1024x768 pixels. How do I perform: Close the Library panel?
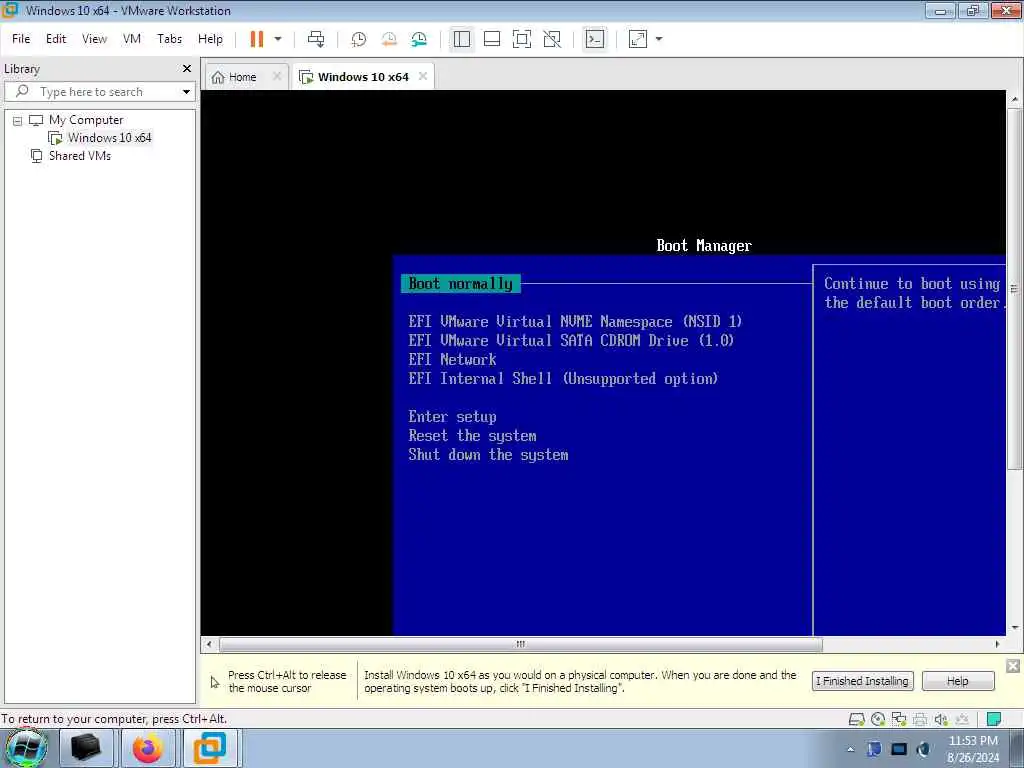(x=187, y=69)
